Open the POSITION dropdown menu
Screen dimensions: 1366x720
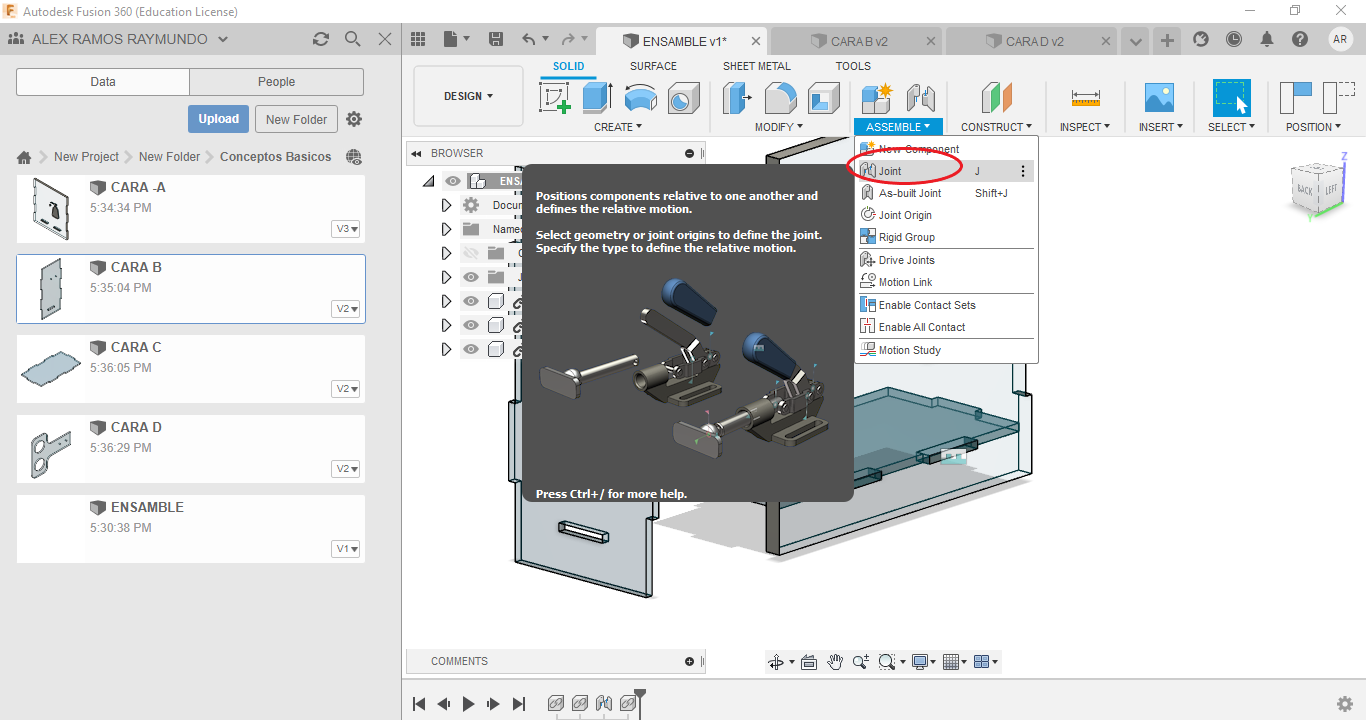1314,127
